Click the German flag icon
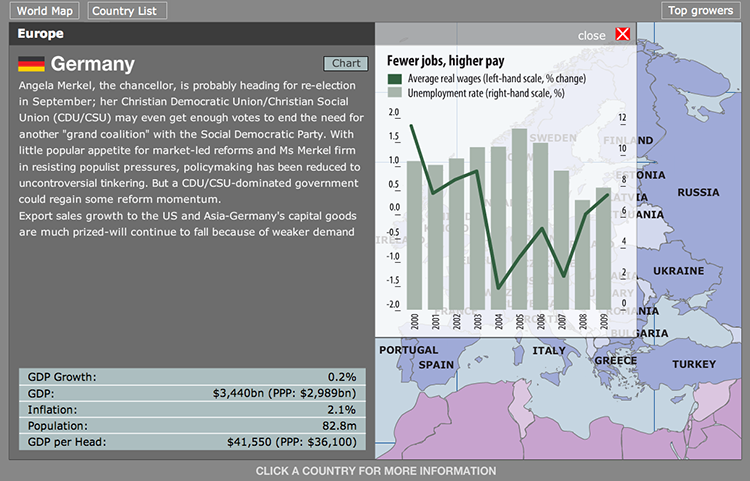Screen dimensions: 750x481 pos(31,64)
